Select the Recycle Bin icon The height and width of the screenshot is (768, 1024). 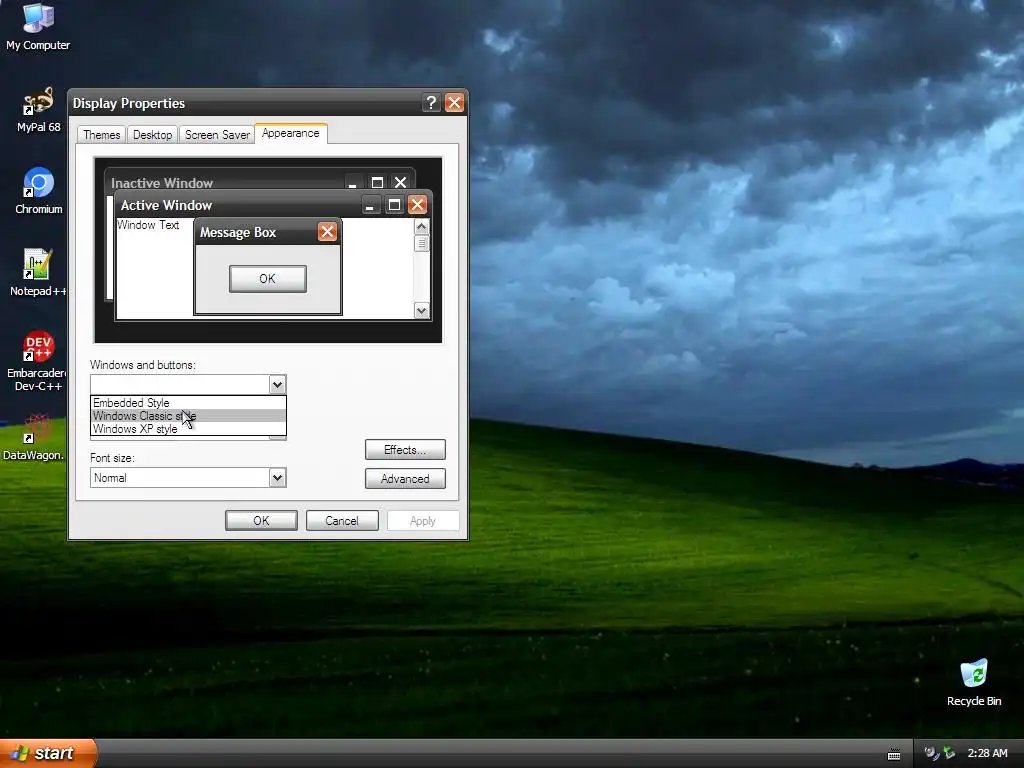click(x=974, y=683)
